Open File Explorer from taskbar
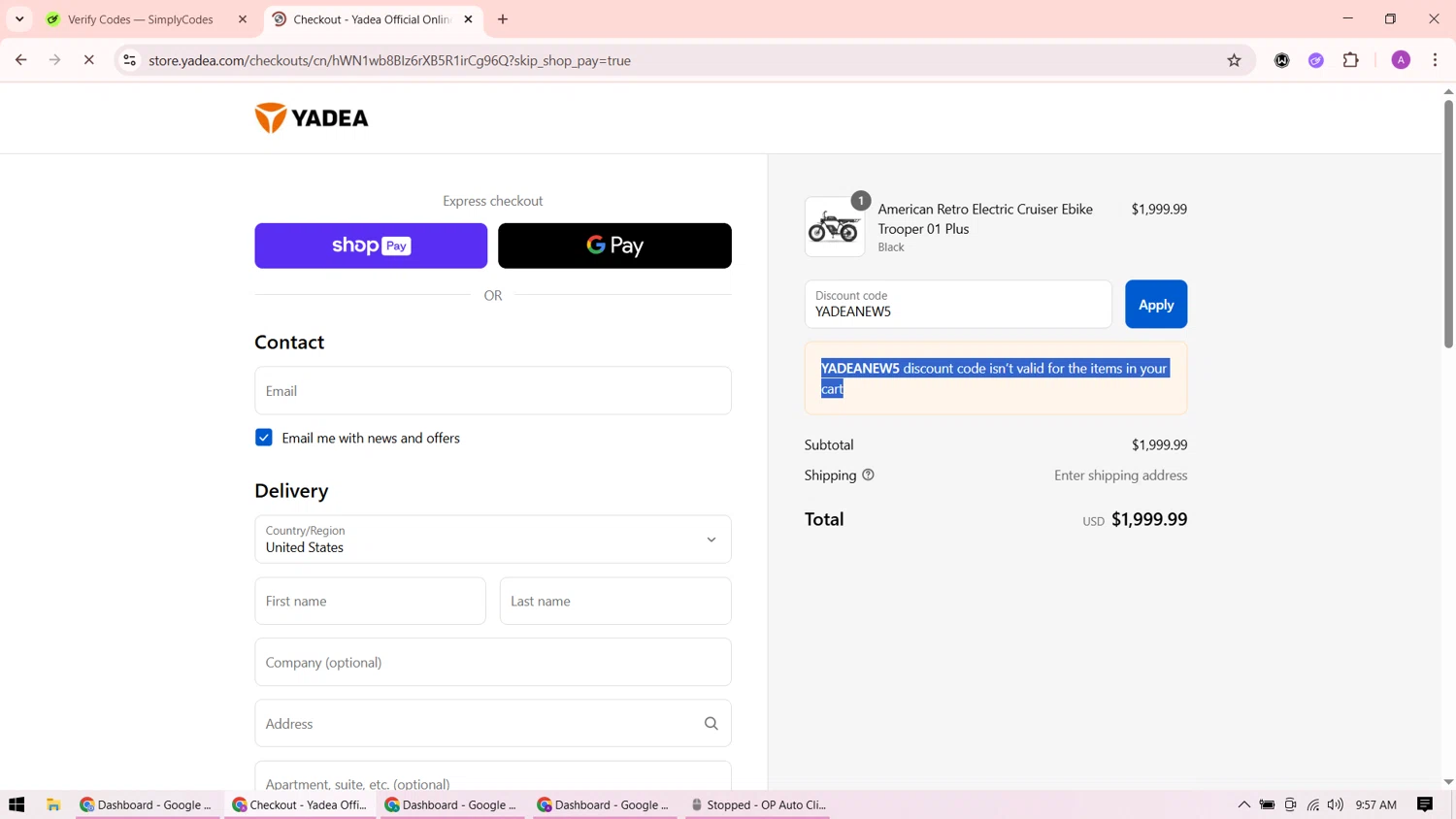Screen dimensions: 1456x819 pos(53,804)
